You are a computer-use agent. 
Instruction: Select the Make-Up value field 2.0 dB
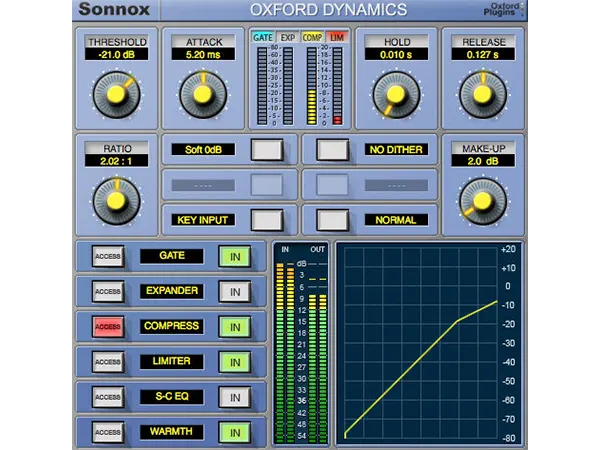click(x=483, y=161)
